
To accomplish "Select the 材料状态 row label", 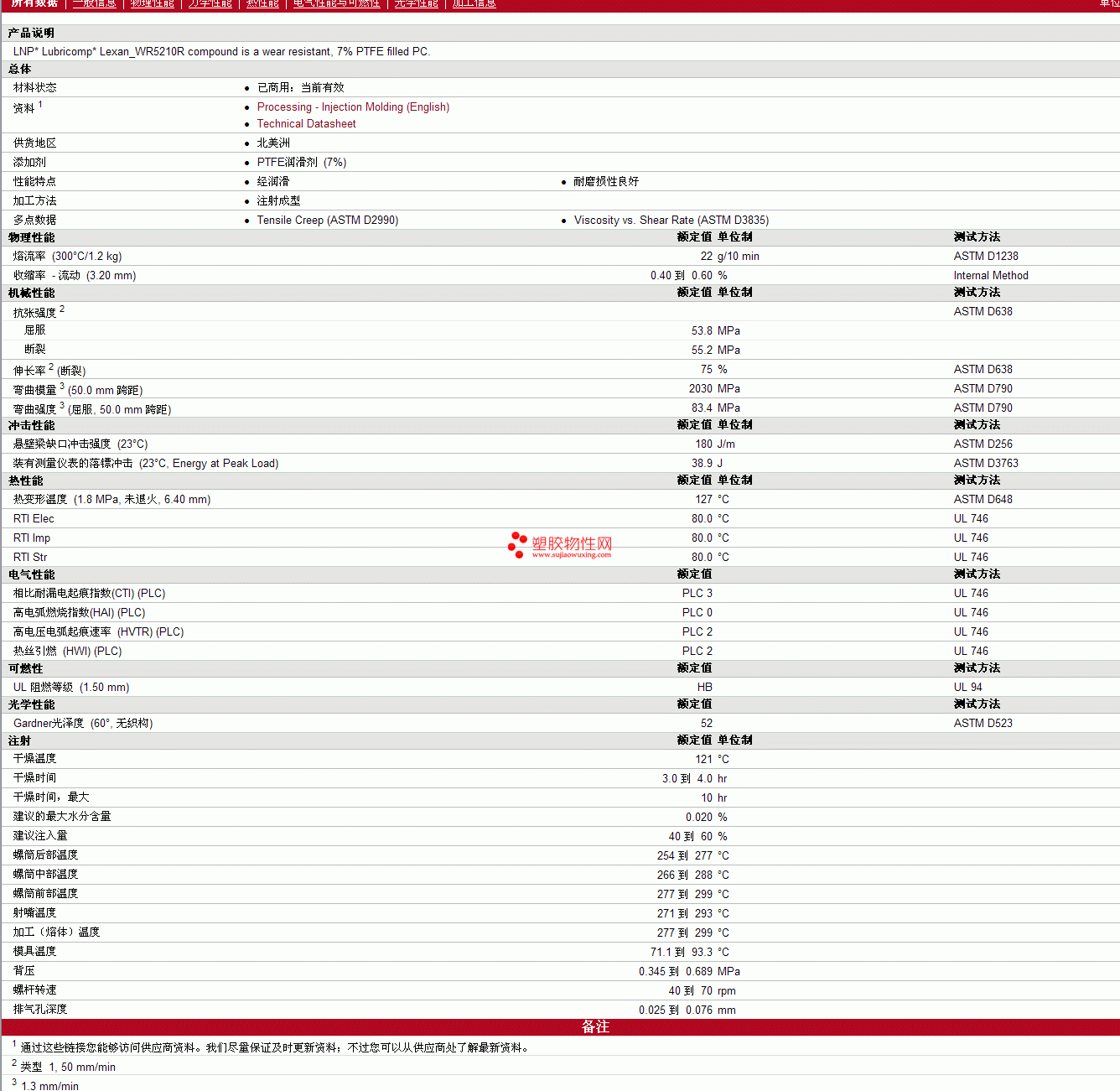I will click(x=35, y=88).
